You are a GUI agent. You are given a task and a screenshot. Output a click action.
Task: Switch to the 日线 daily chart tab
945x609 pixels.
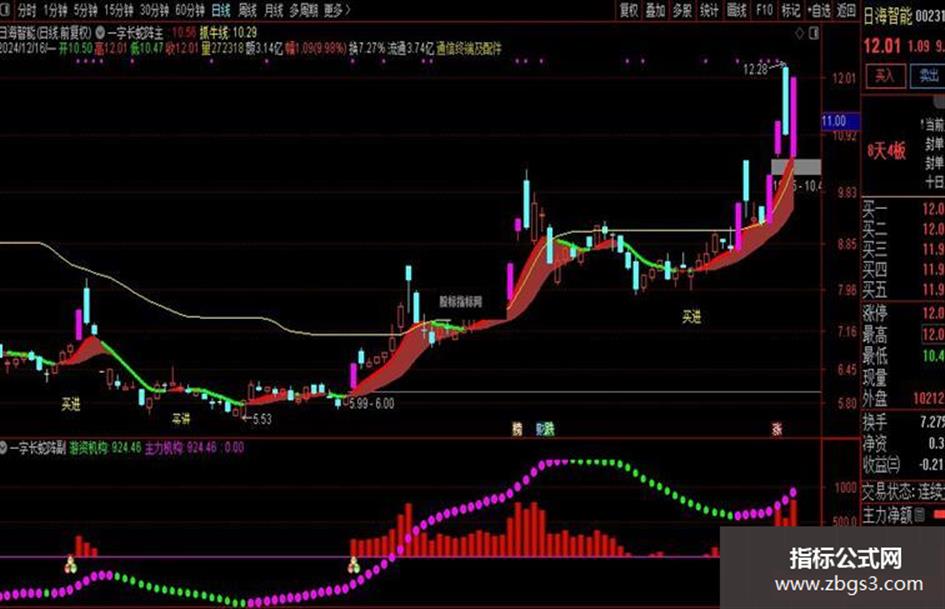click(221, 10)
